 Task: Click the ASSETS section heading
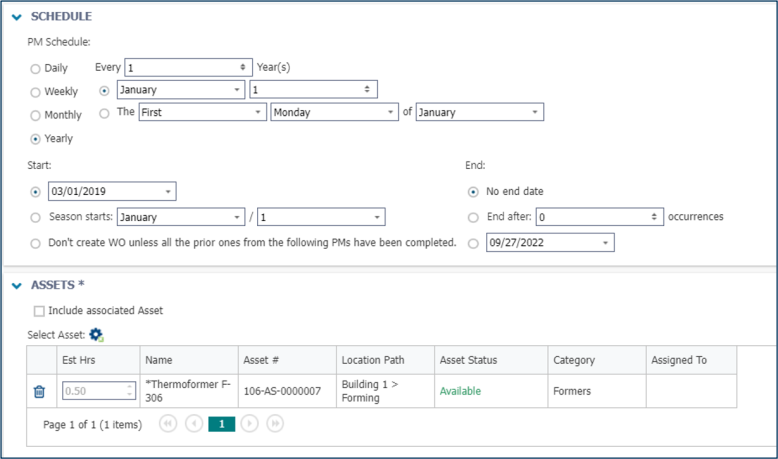click(58, 285)
